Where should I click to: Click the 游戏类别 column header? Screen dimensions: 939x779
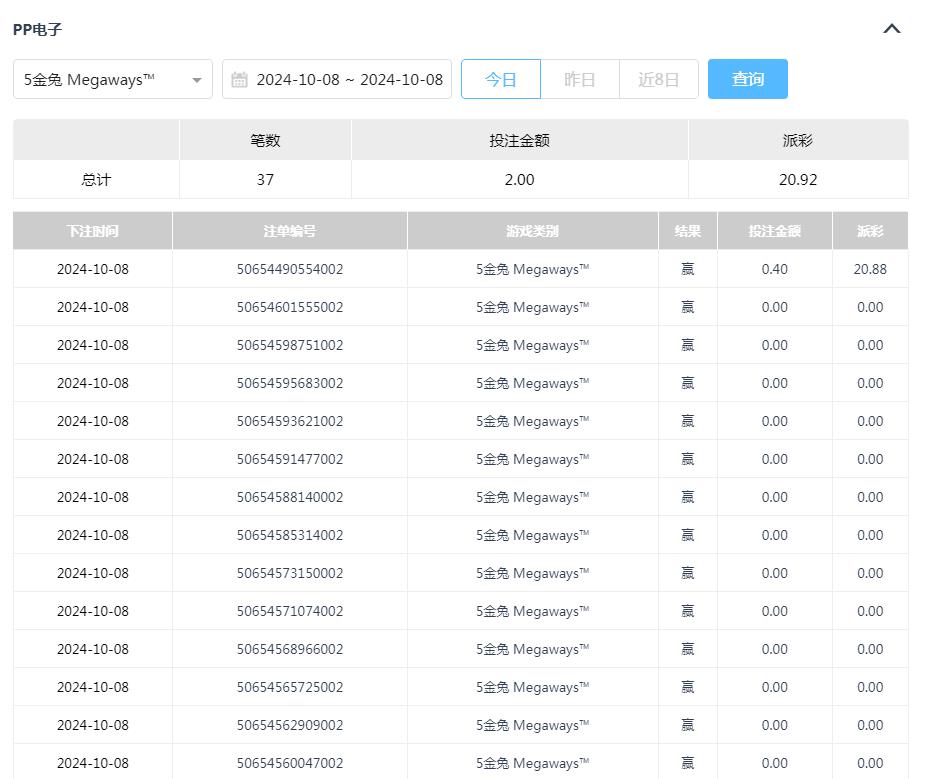pos(532,230)
